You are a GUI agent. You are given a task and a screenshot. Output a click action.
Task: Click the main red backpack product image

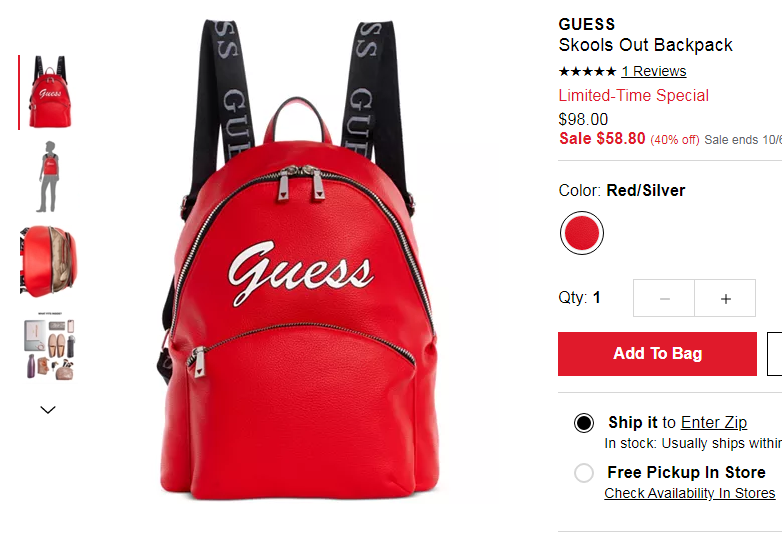point(299,259)
